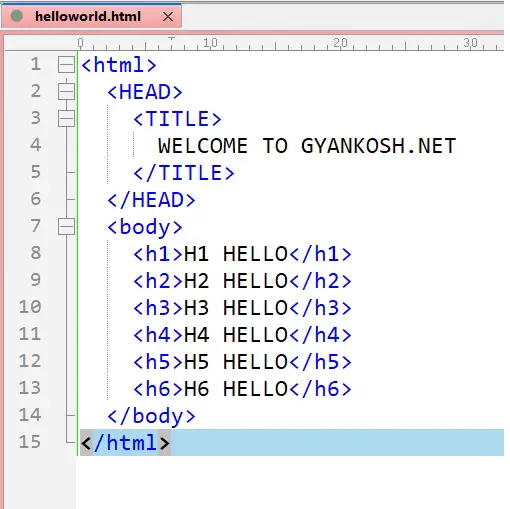Image resolution: width=510 pixels, height=509 pixels.
Task: Click the closing </TITLE> tag
Action: pyautogui.click(x=184, y=173)
